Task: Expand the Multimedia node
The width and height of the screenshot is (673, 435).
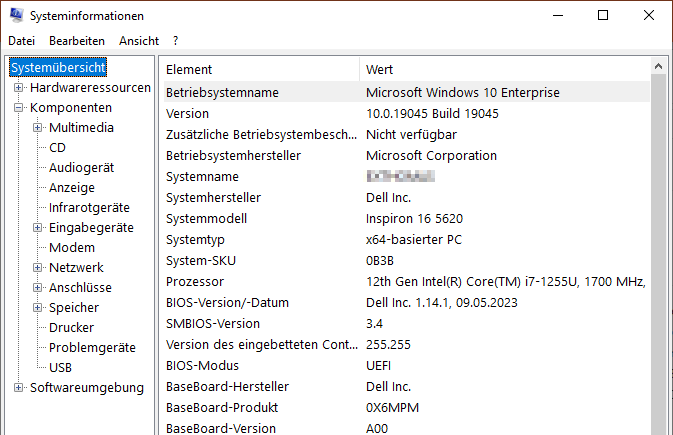Action: tap(38, 128)
